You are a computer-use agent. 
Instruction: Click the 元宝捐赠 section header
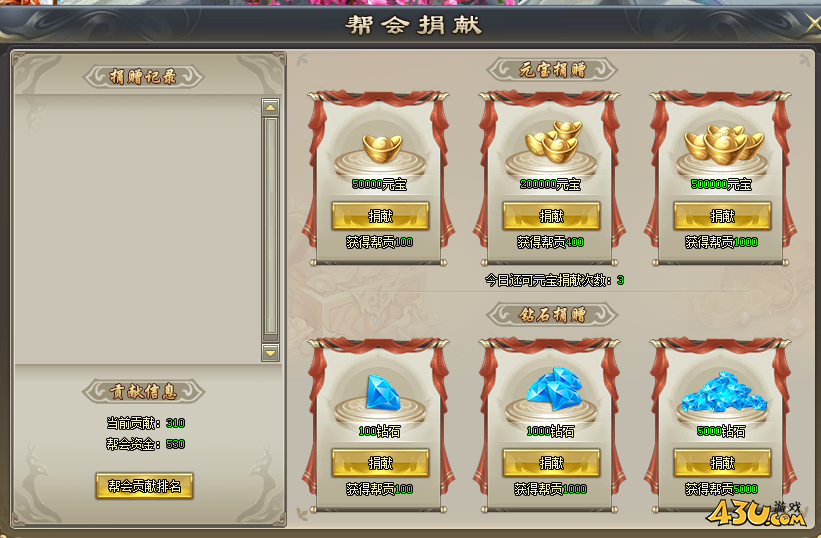coord(552,69)
